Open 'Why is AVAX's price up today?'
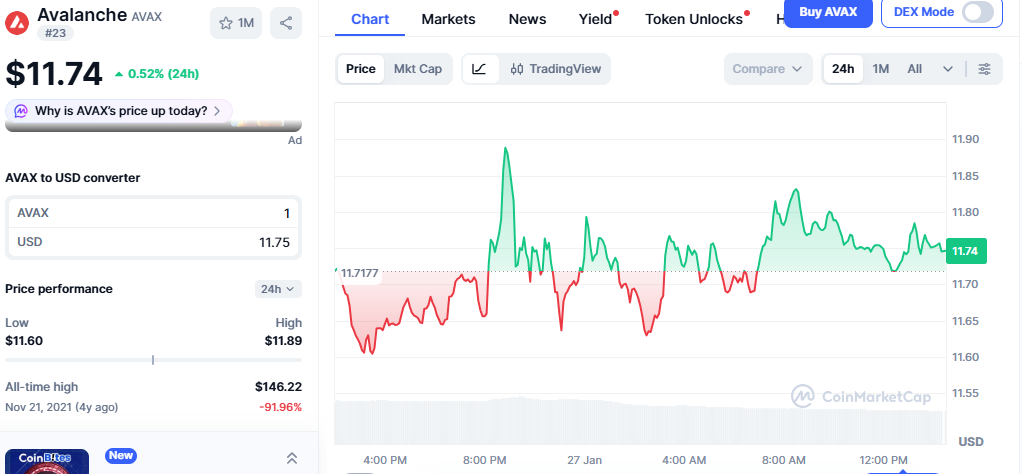Screen dimensions: 1022x474 click(x=121, y=111)
